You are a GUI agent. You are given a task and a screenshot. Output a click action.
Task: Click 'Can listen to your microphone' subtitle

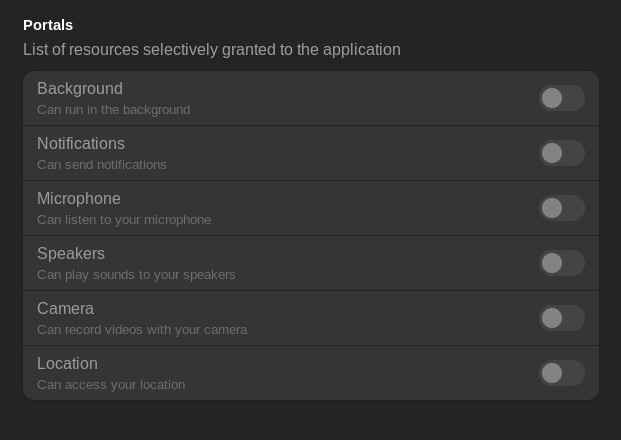(124, 220)
